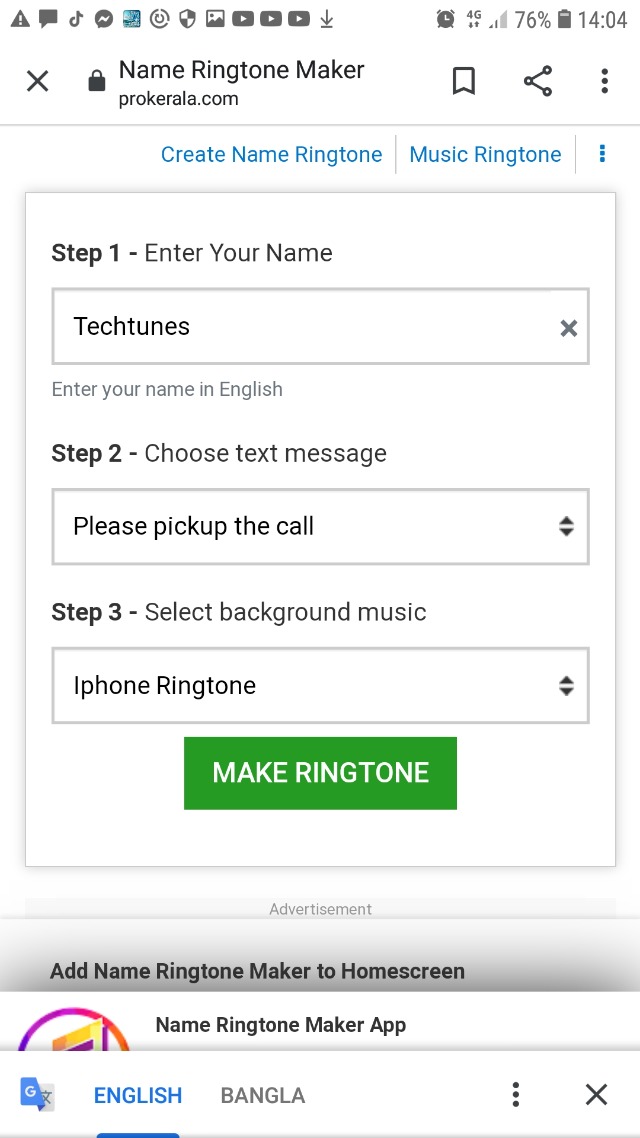
Task: Tap the Name Ringtone Maker App thumbnail
Action: pyautogui.click(x=75, y=1028)
